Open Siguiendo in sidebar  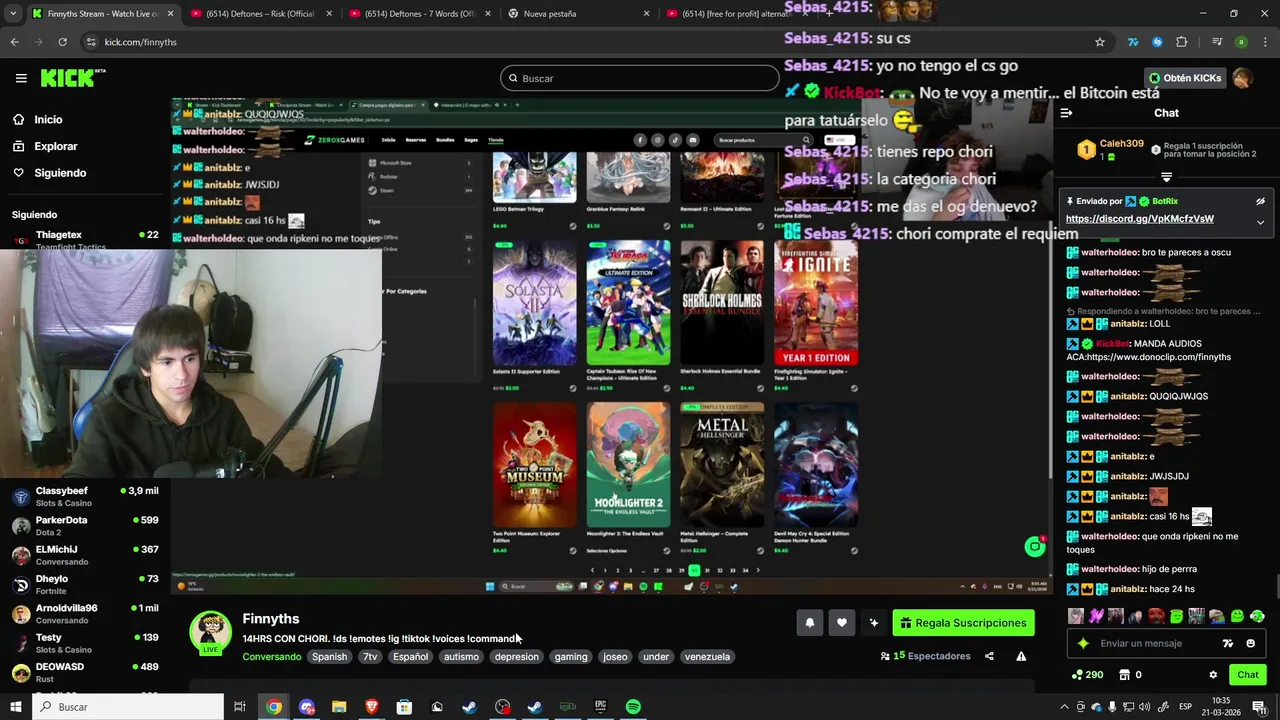point(60,173)
